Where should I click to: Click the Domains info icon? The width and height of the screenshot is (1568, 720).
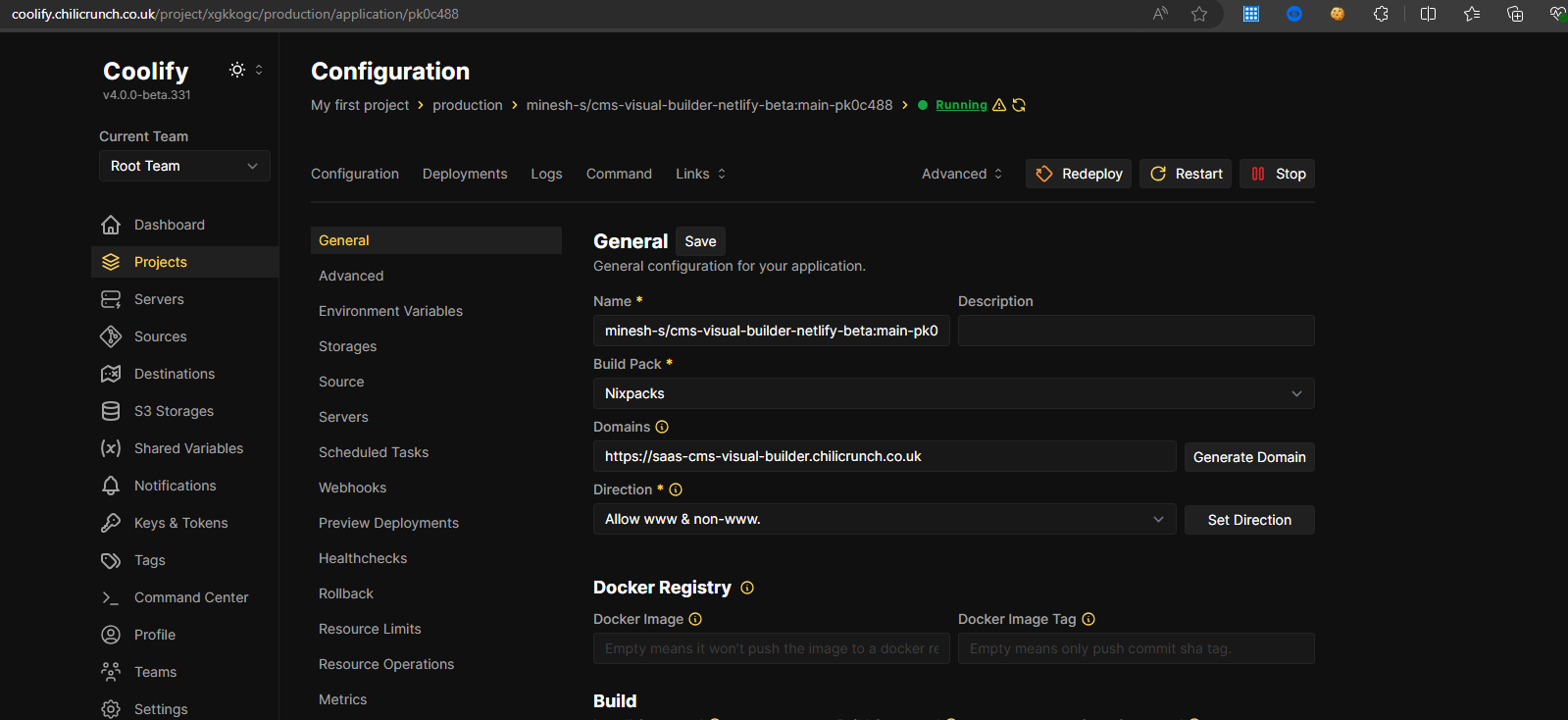click(x=662, y=427)
